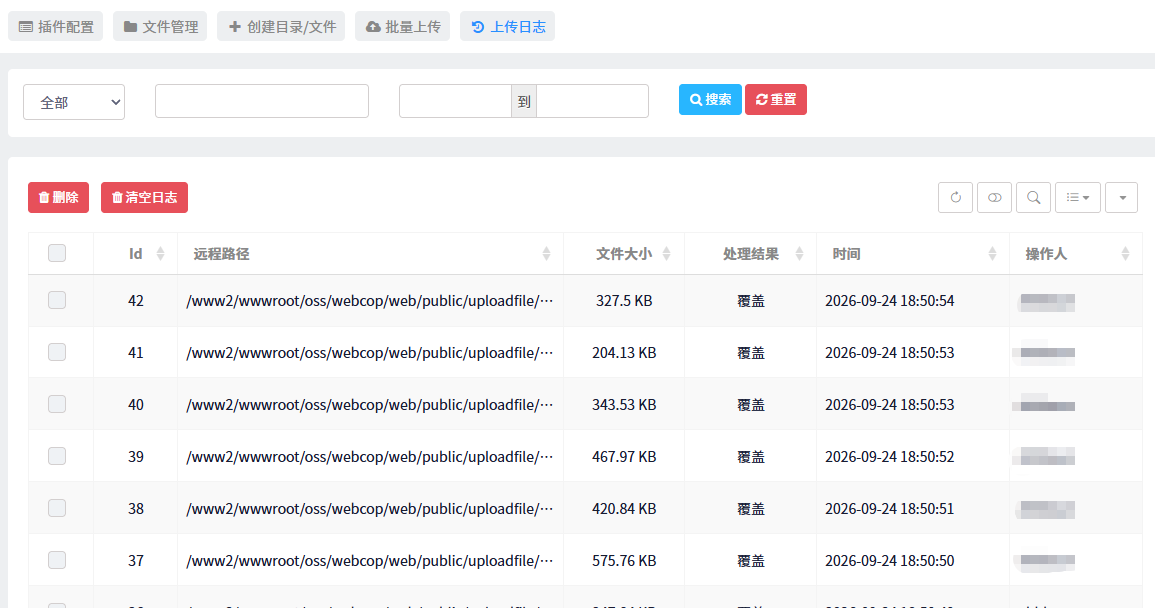
Task: Click timestamp 2026-09-24 18:50:52
Action: click(x=889, y=457)
